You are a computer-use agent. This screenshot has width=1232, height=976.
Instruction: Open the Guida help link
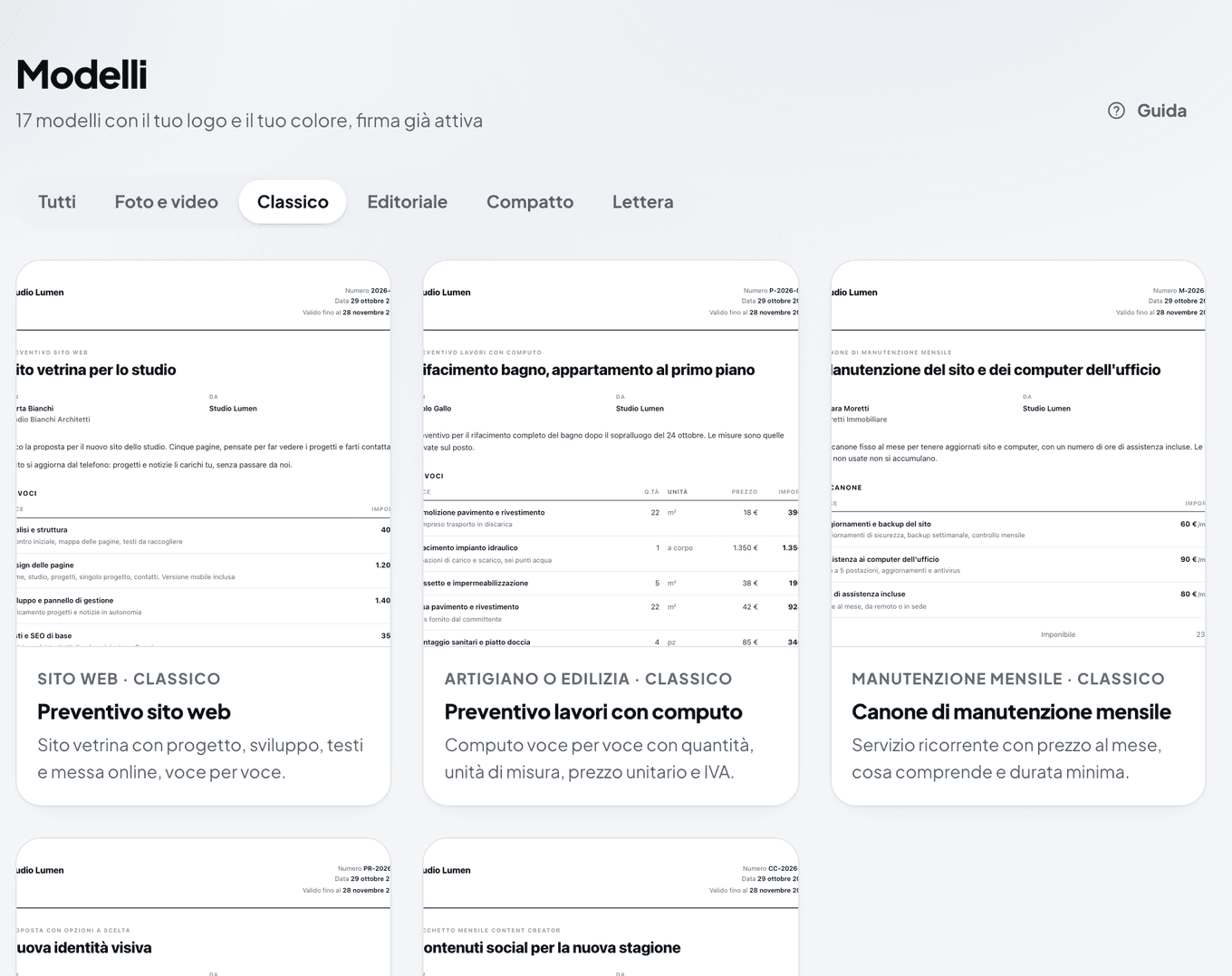point(1148,111)
